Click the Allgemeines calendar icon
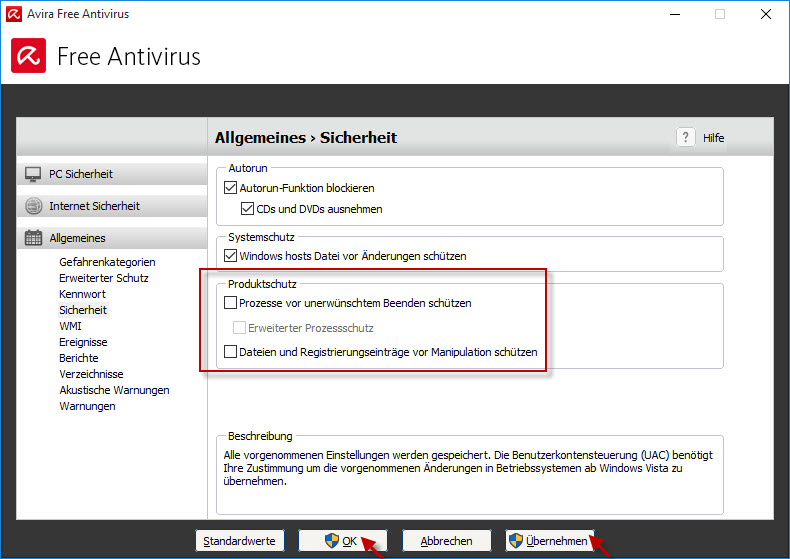790x559 pixels. 33,238
